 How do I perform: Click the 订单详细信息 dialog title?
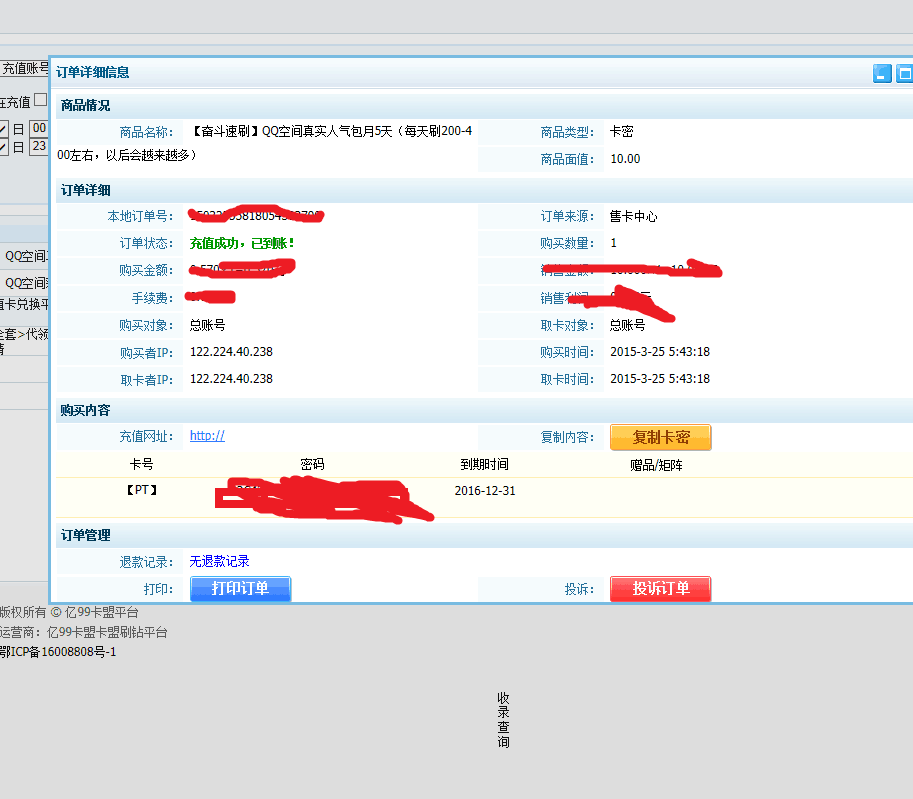click(x=93, y=72)
